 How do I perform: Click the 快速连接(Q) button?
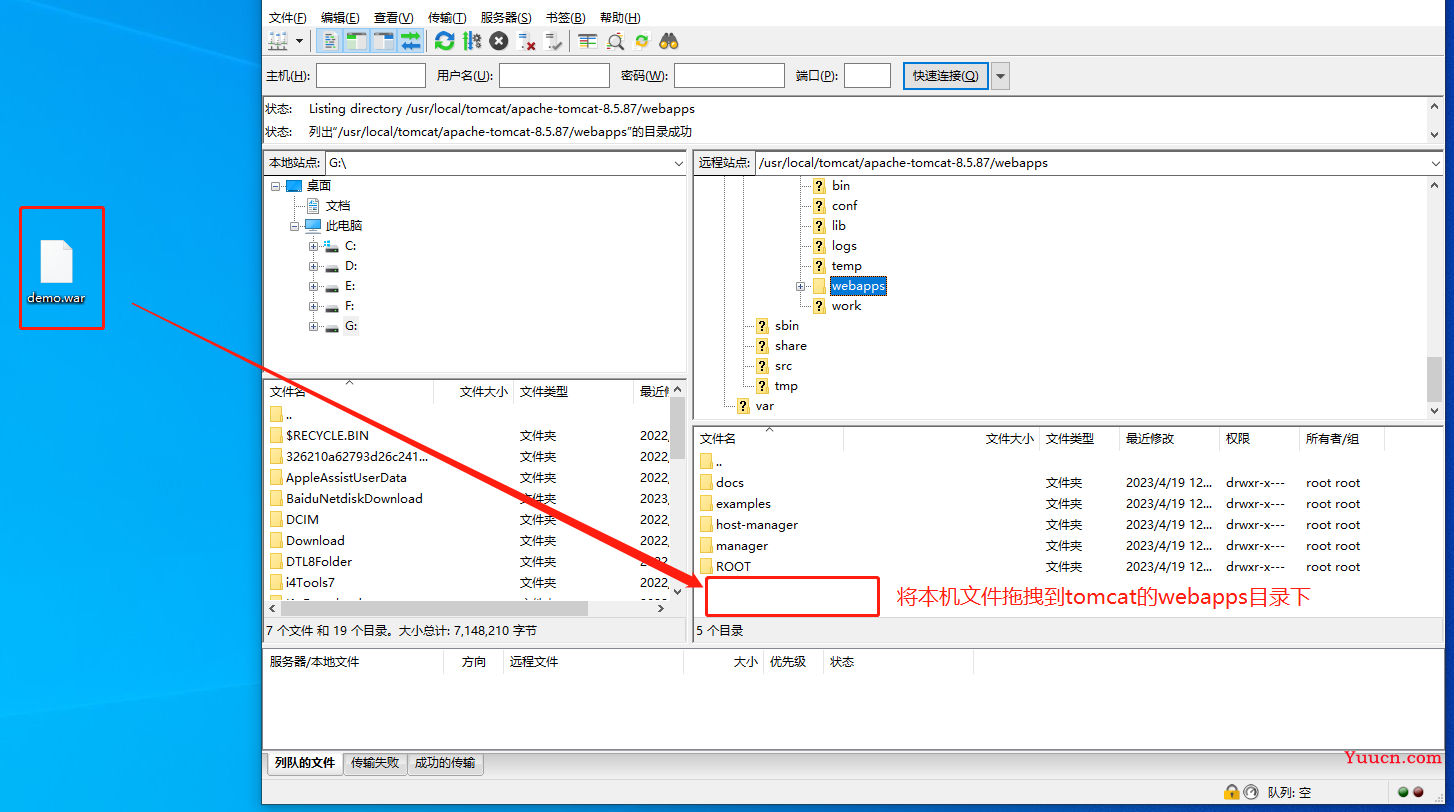point(945,76)
